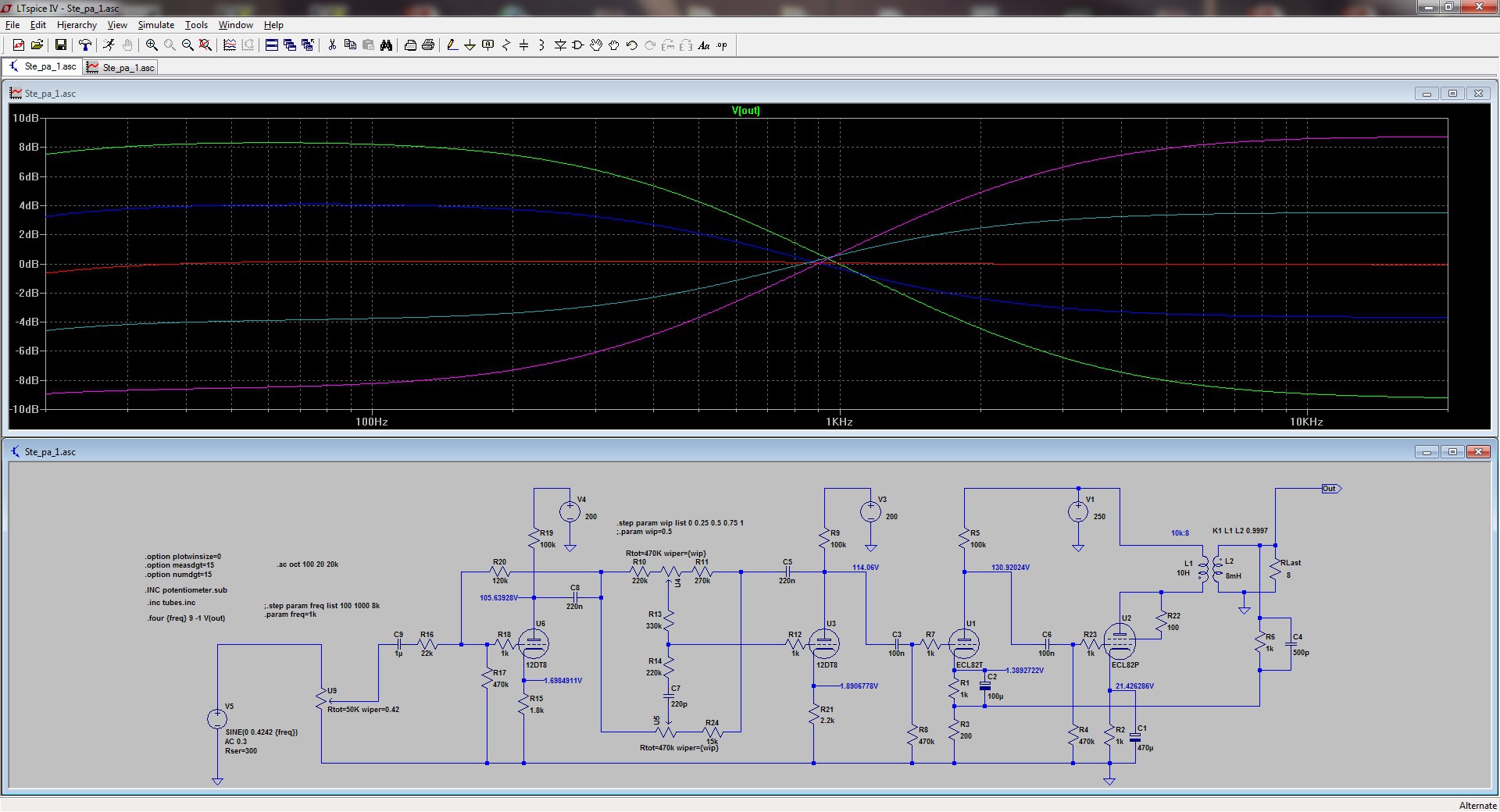This screenshot has width=1500, height=812.
Task: Pick the Diode component tool
Action: point(559,45)
